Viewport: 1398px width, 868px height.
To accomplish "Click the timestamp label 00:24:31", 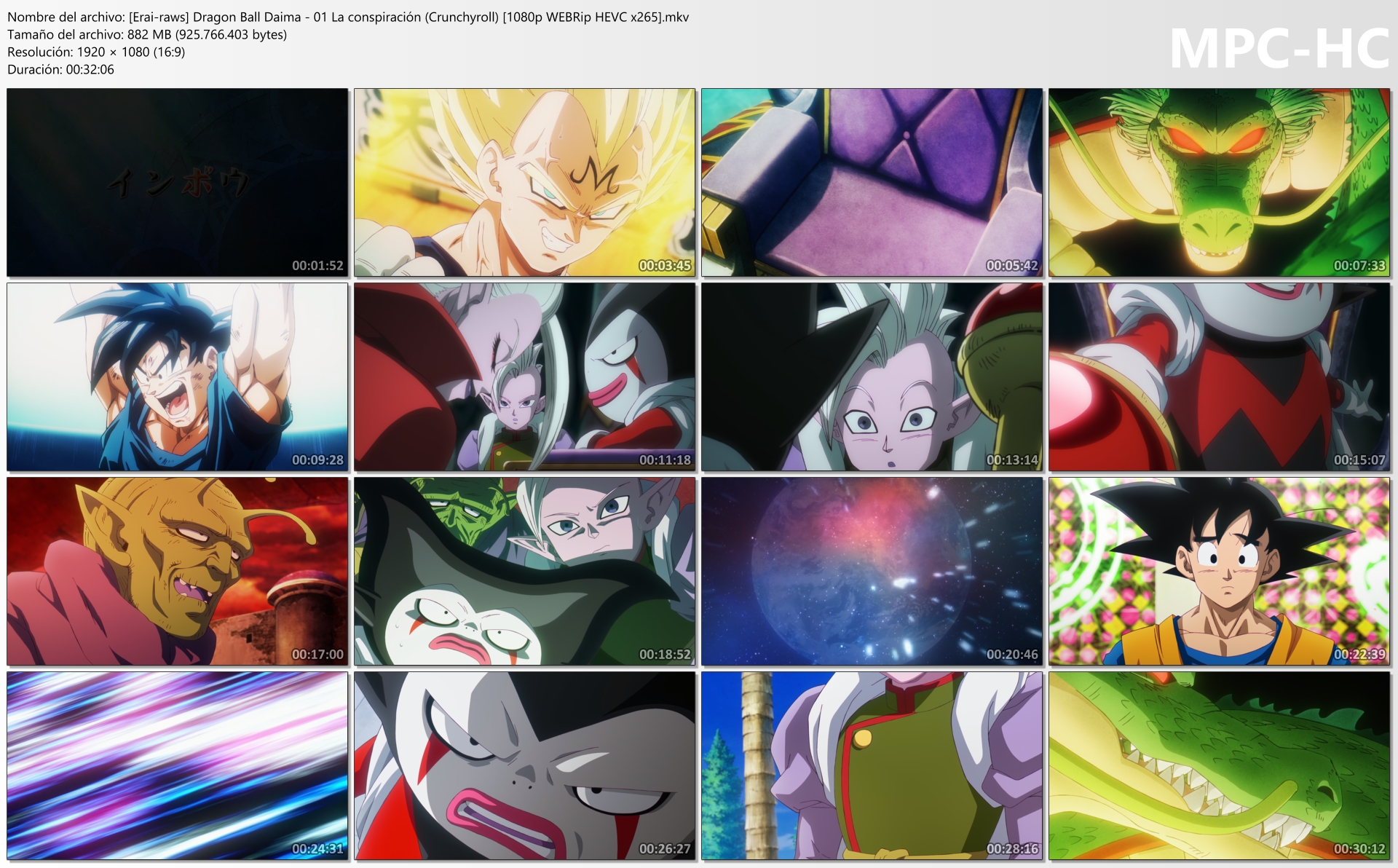I will 317,849.
